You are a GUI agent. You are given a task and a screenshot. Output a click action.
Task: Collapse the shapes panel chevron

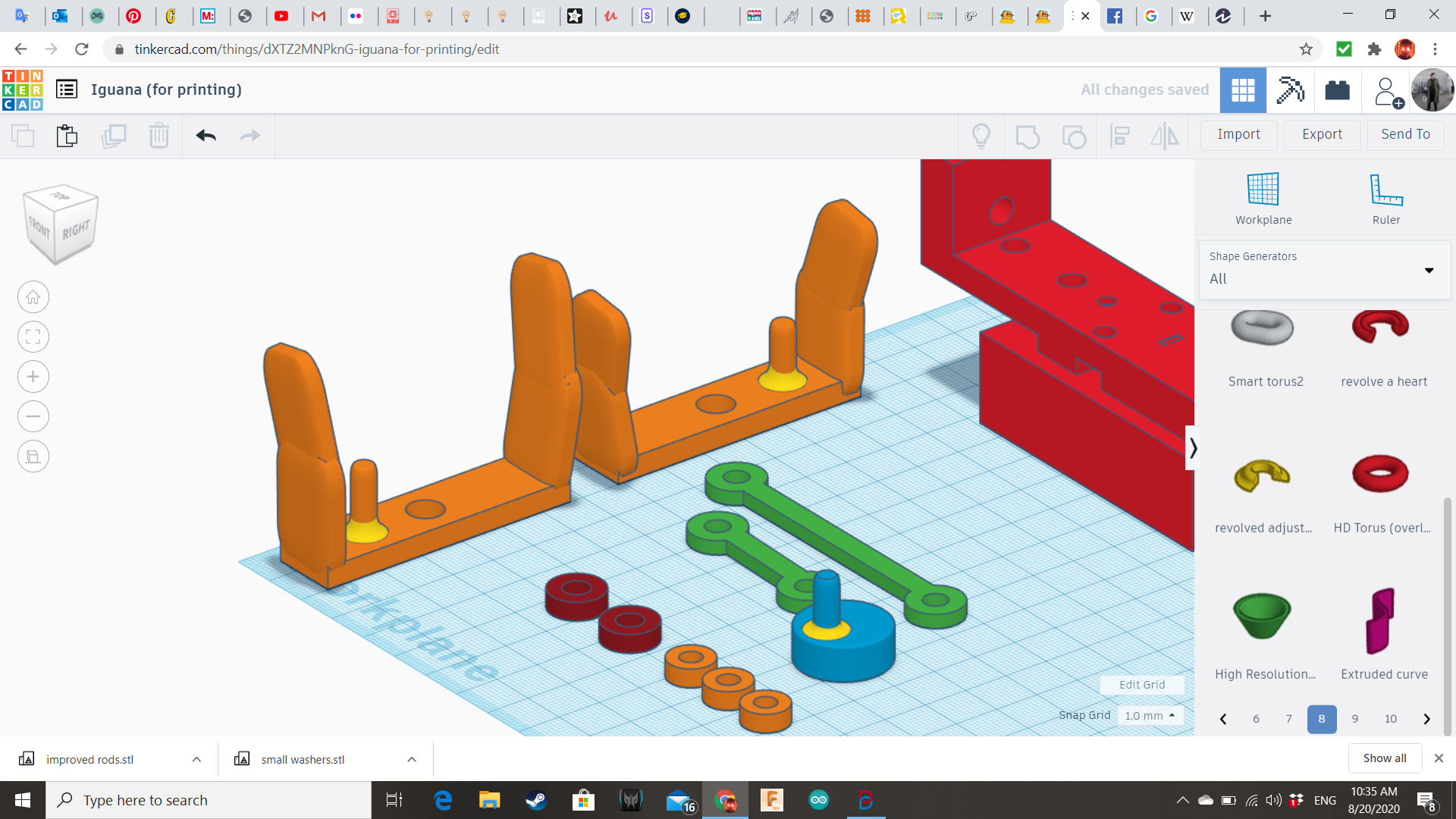[1193, 448]
